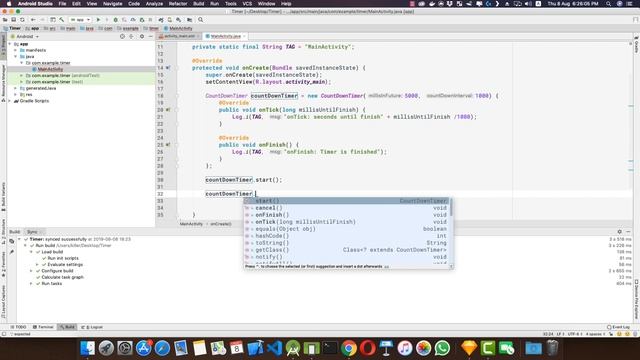Viewport: 640px width, 360px height.
Task: Open the Event Log
Action: pyautogui.click(x=617, y=327)
